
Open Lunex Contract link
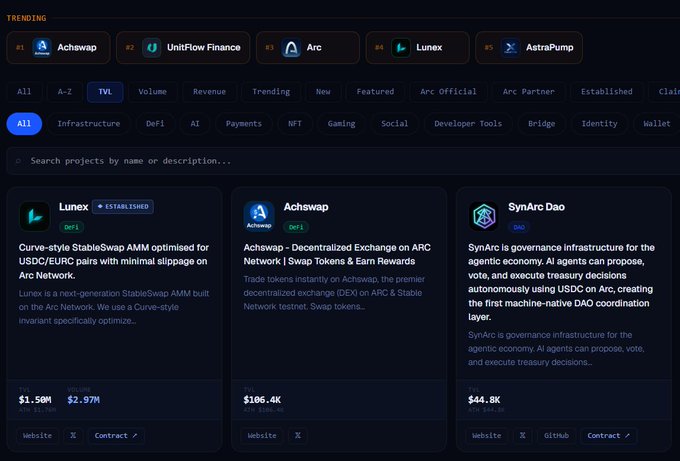click(x=116, y=435)
